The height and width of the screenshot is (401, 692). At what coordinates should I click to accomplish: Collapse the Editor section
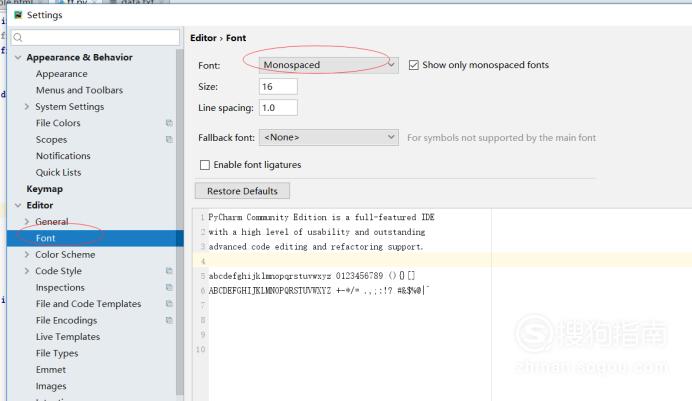(18, 205)
